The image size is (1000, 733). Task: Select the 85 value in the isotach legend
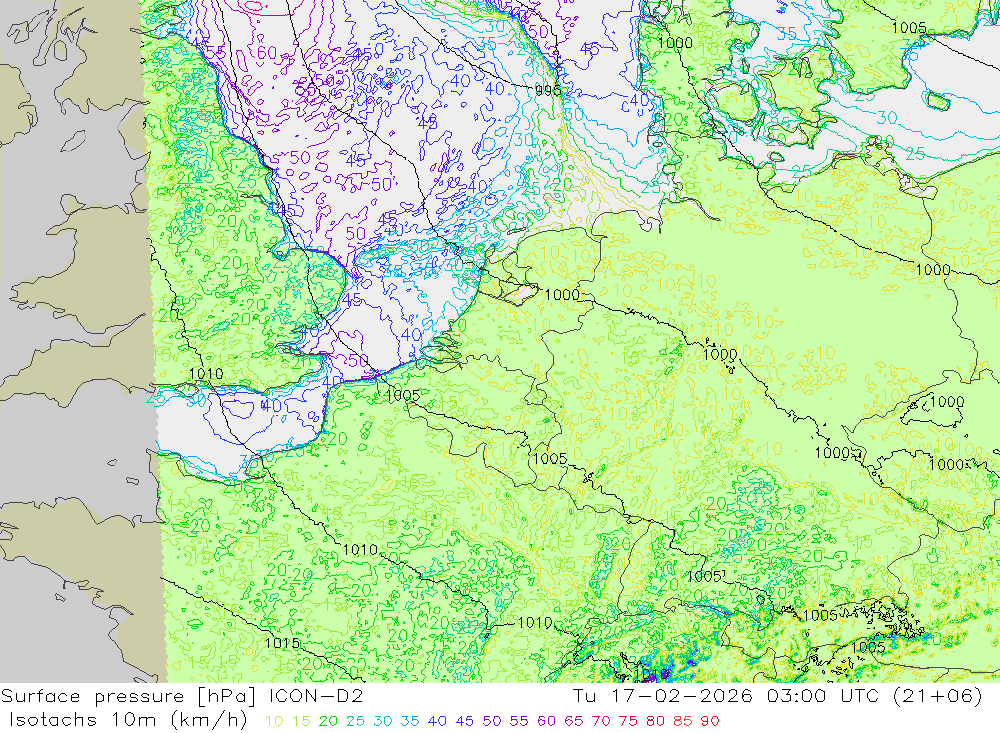click(x=682, y=722)
